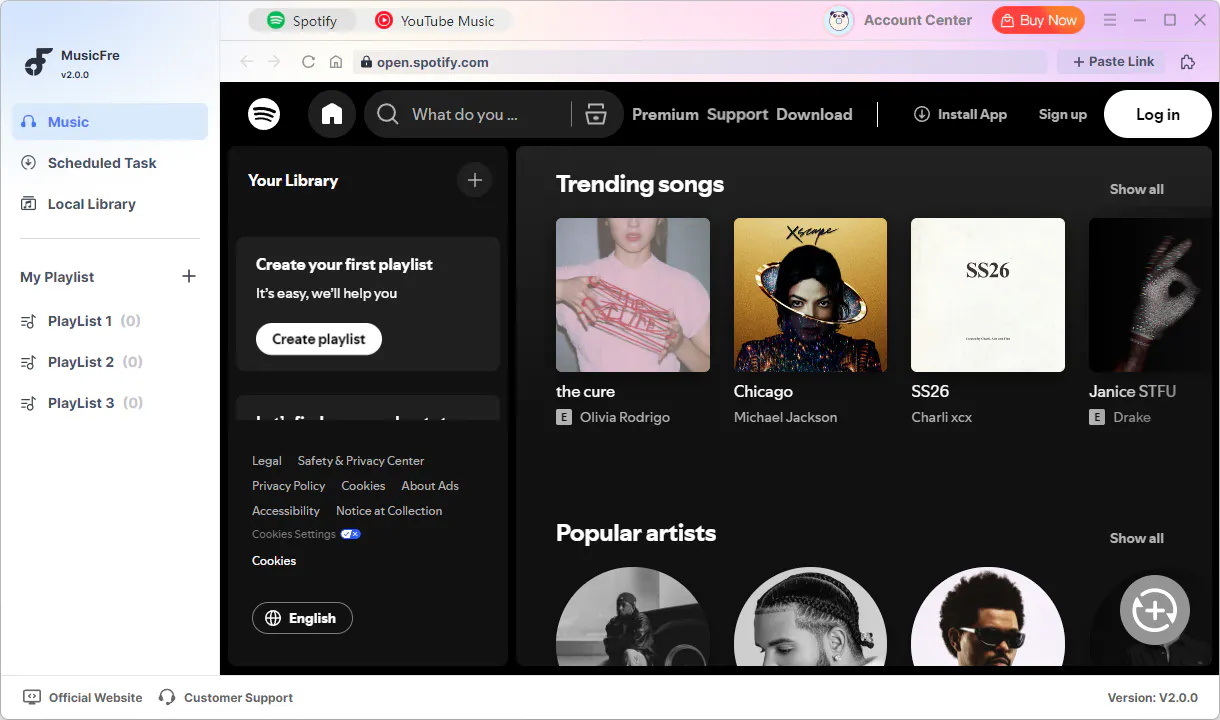The width and height of the screenshot is (1220, 720).
Task: Click the Charli xcx artist name
Action: [x=942, y=417]
